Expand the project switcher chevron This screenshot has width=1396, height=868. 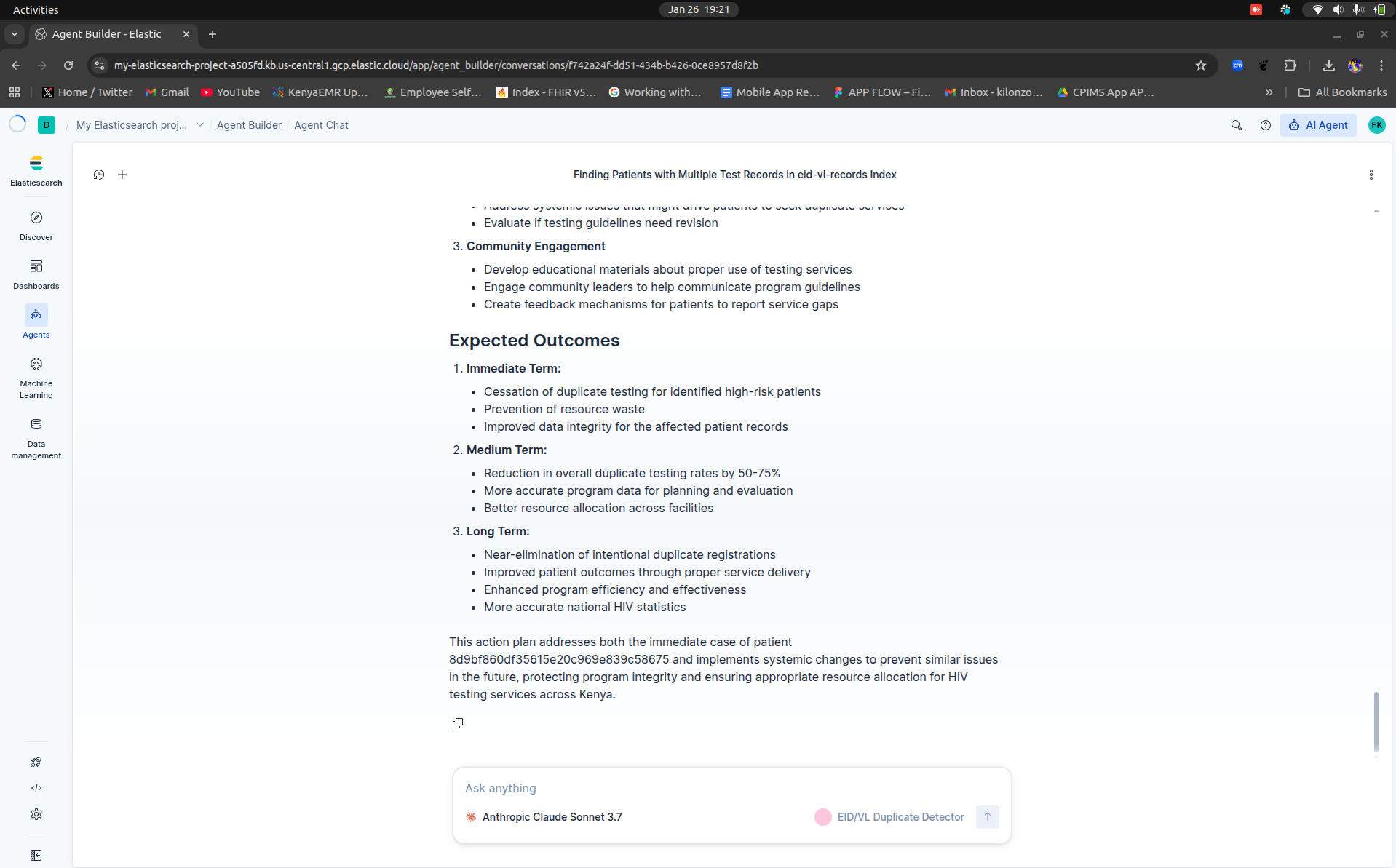pyautogui.click(x=199, y=125)
